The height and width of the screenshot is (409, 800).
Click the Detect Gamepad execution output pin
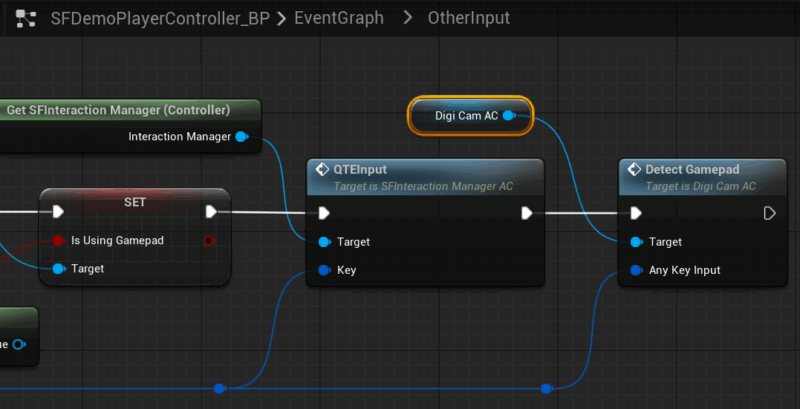[x=769, y=212]
